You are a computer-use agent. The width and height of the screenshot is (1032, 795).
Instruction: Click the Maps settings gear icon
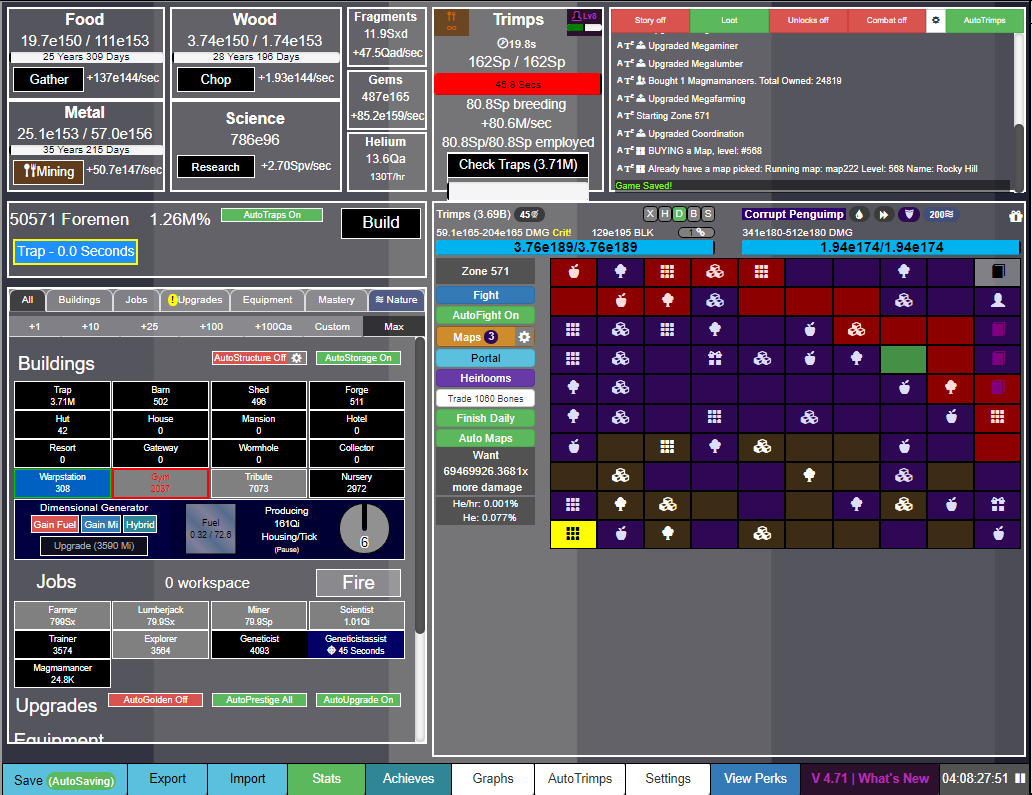(x=524, y=337)
